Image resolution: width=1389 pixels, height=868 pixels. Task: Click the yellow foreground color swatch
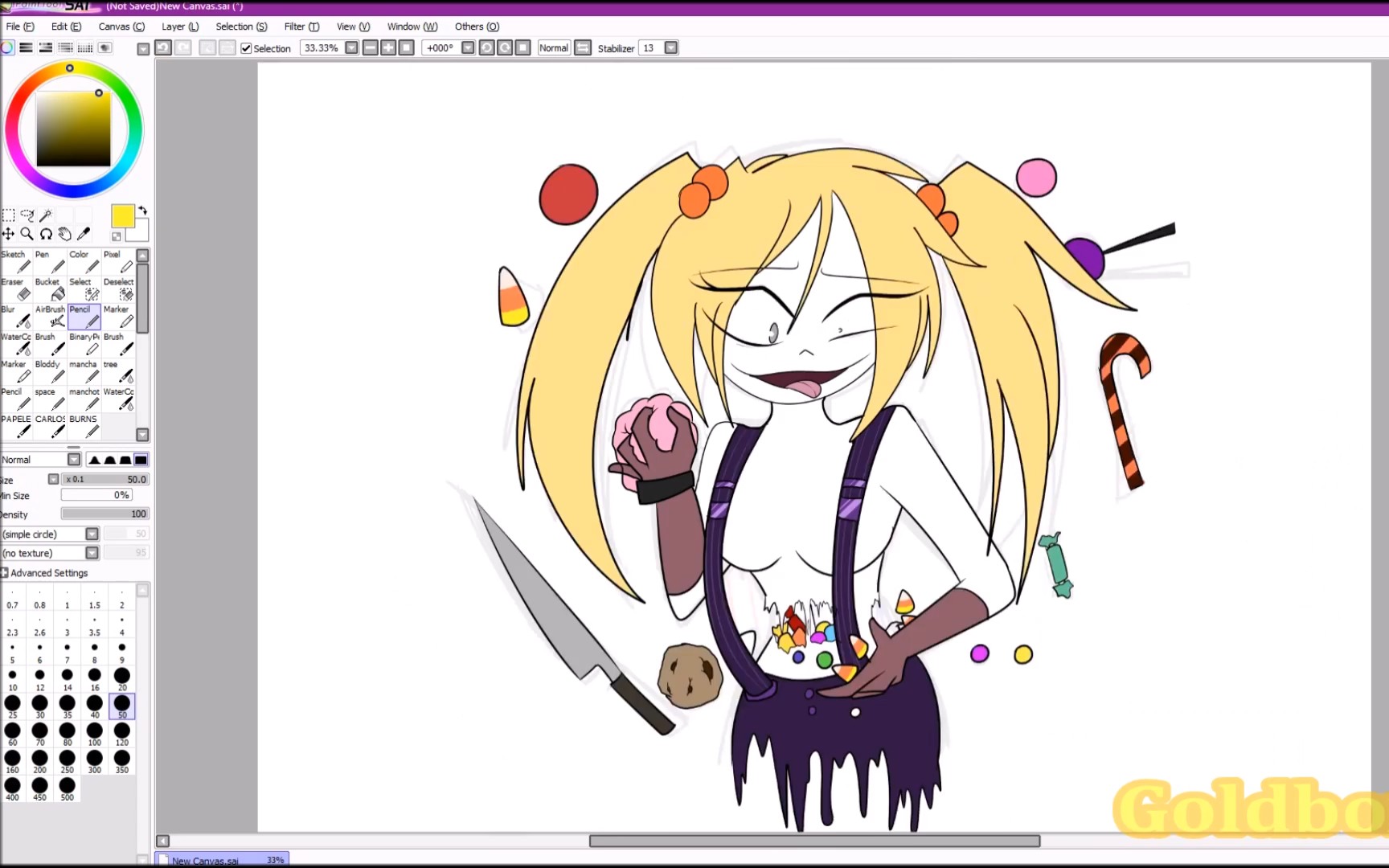click(x=122, y=216)
